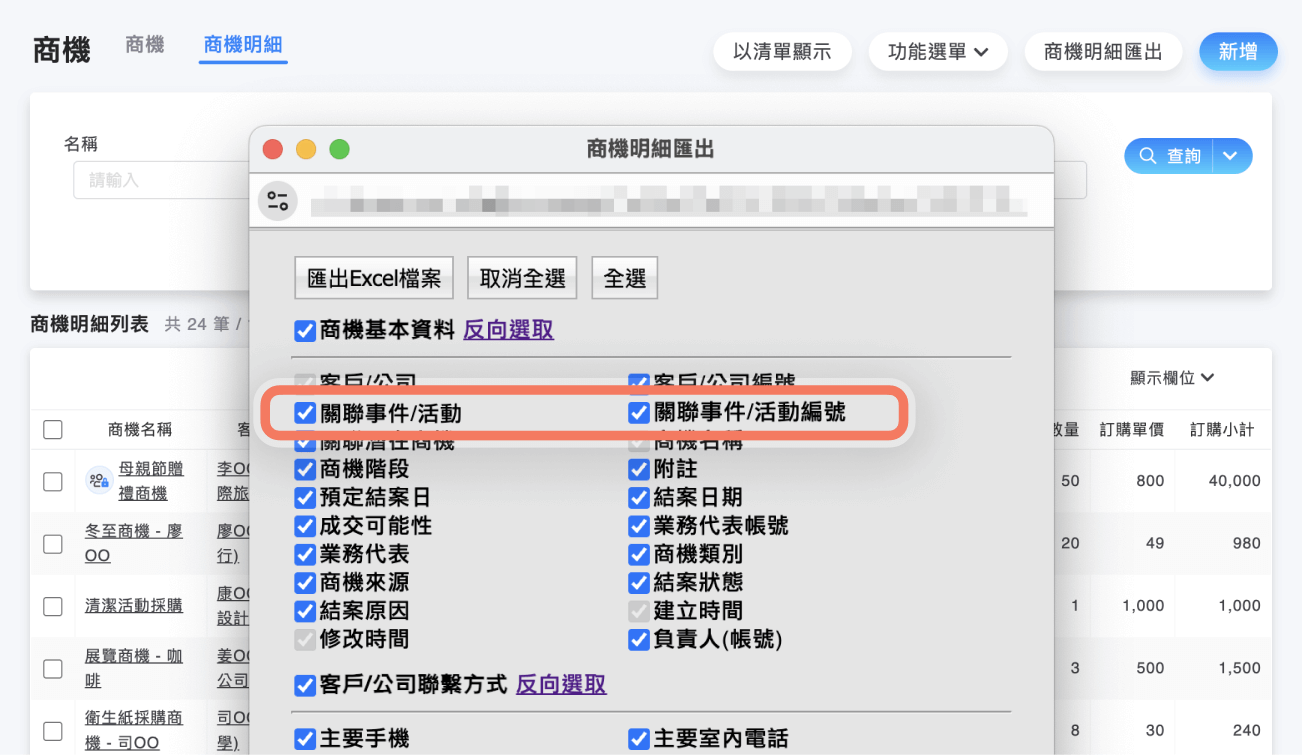
Task: Check the row checkbox for 衛生紙採購商機 - 司OO
Action: pos(53,730)
